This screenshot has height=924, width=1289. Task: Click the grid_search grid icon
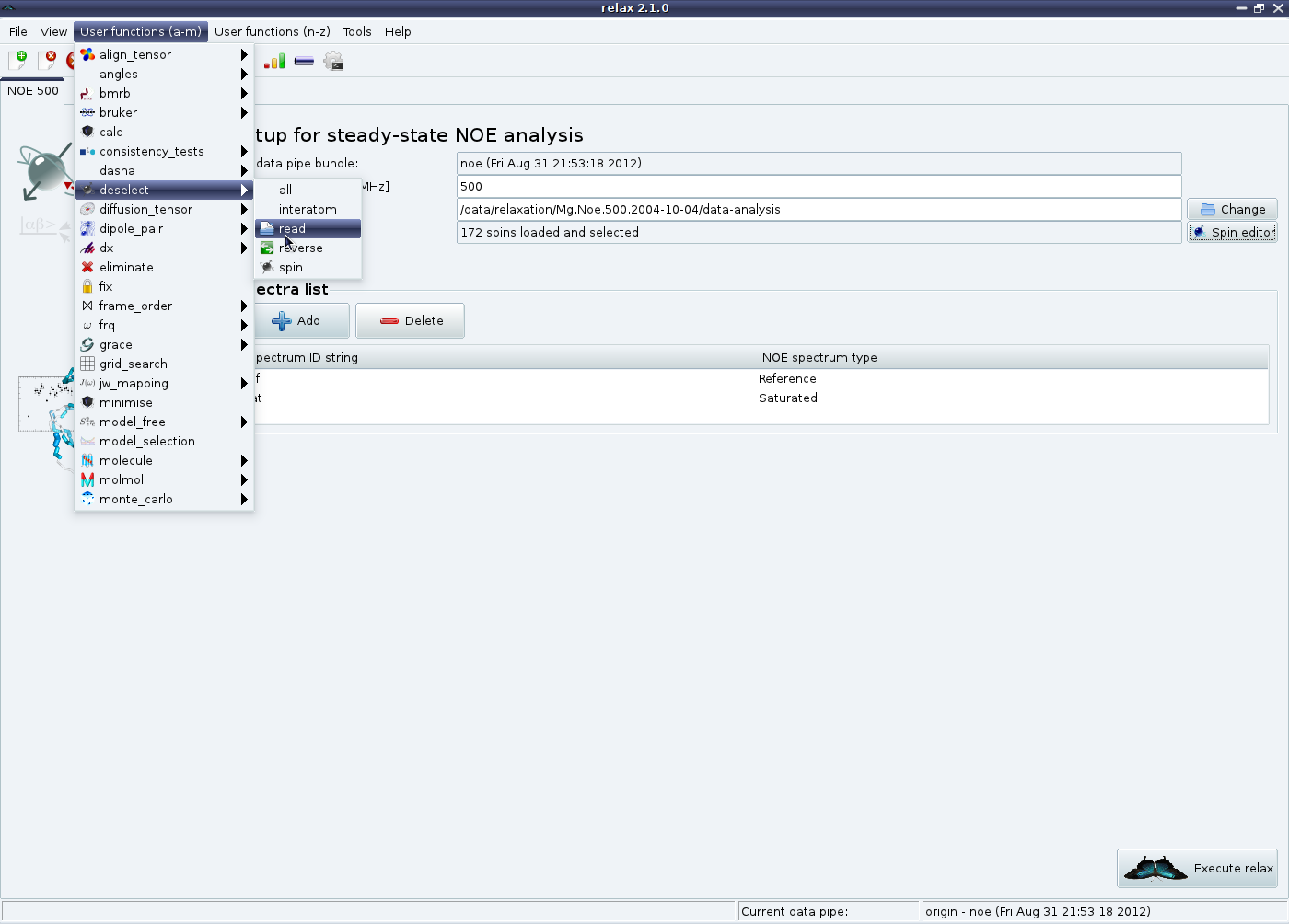coord(87,364)
